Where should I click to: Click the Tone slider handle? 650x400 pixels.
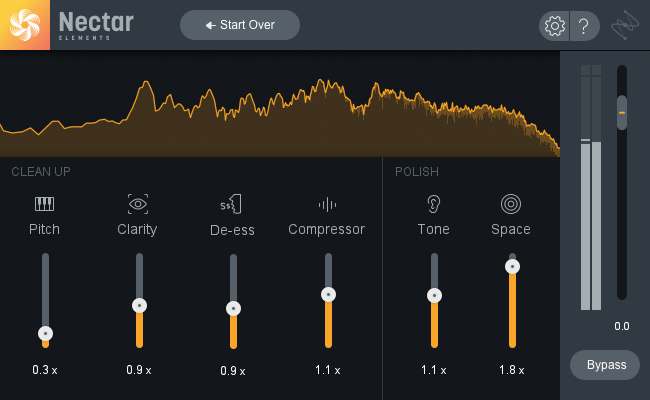434,296
